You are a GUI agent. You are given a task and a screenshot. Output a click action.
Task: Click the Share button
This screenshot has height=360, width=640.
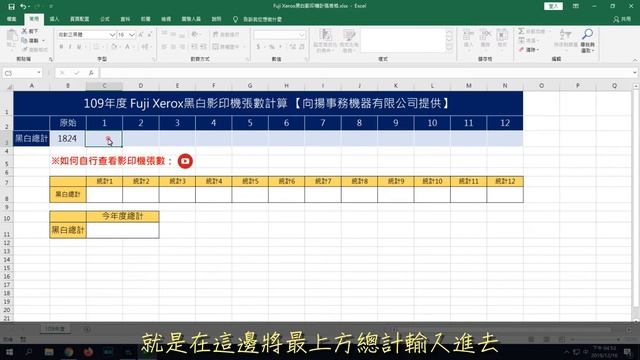[622, 19]
